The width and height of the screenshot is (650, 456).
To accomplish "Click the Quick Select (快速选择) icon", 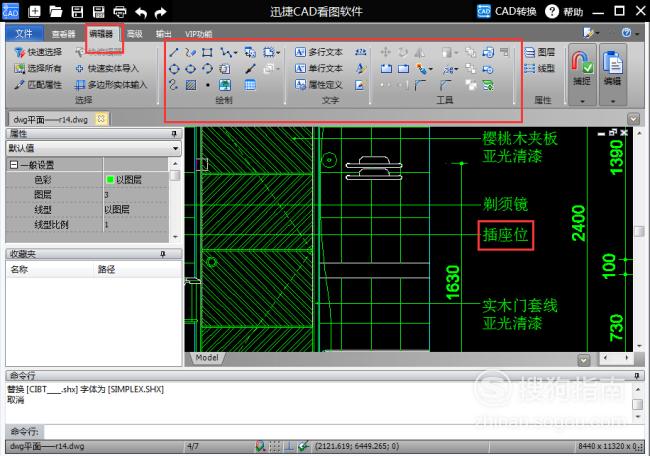I will coord(20,52).
